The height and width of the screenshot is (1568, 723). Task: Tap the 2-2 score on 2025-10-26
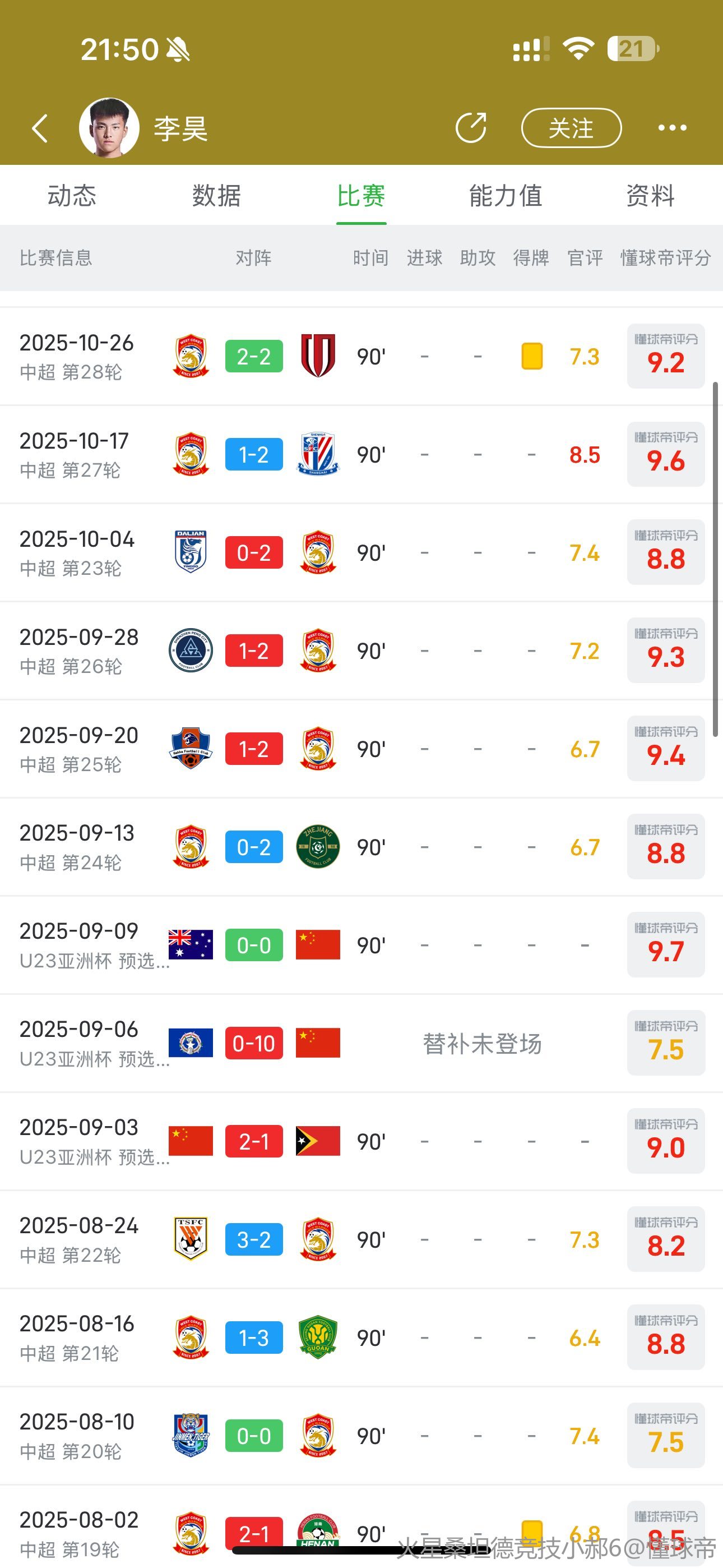[x=254, y=356]
